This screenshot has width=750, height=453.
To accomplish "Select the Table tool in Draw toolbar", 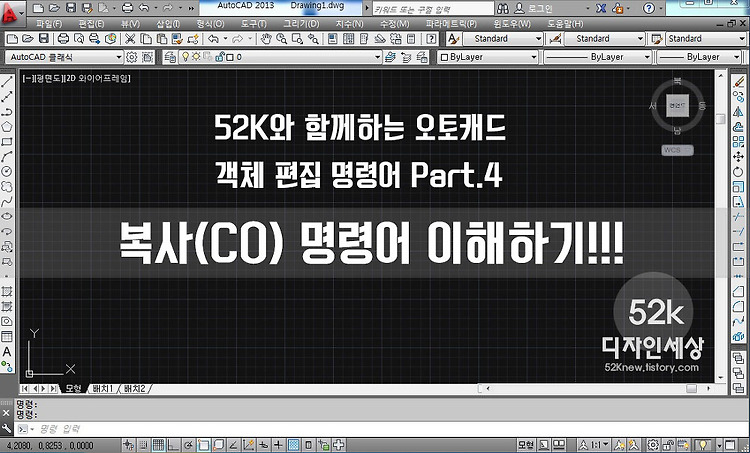I will pos(7,337).
